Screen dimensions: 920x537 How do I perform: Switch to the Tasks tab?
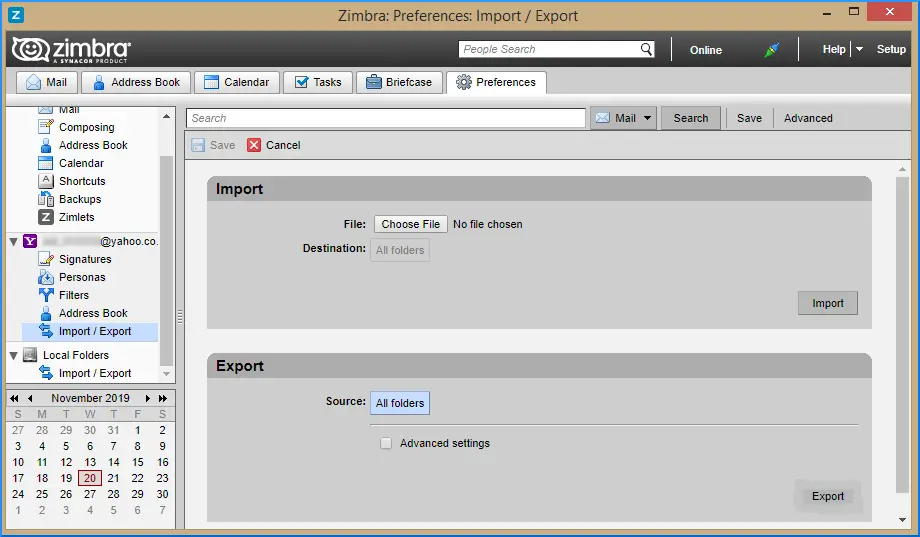(318, 82)
